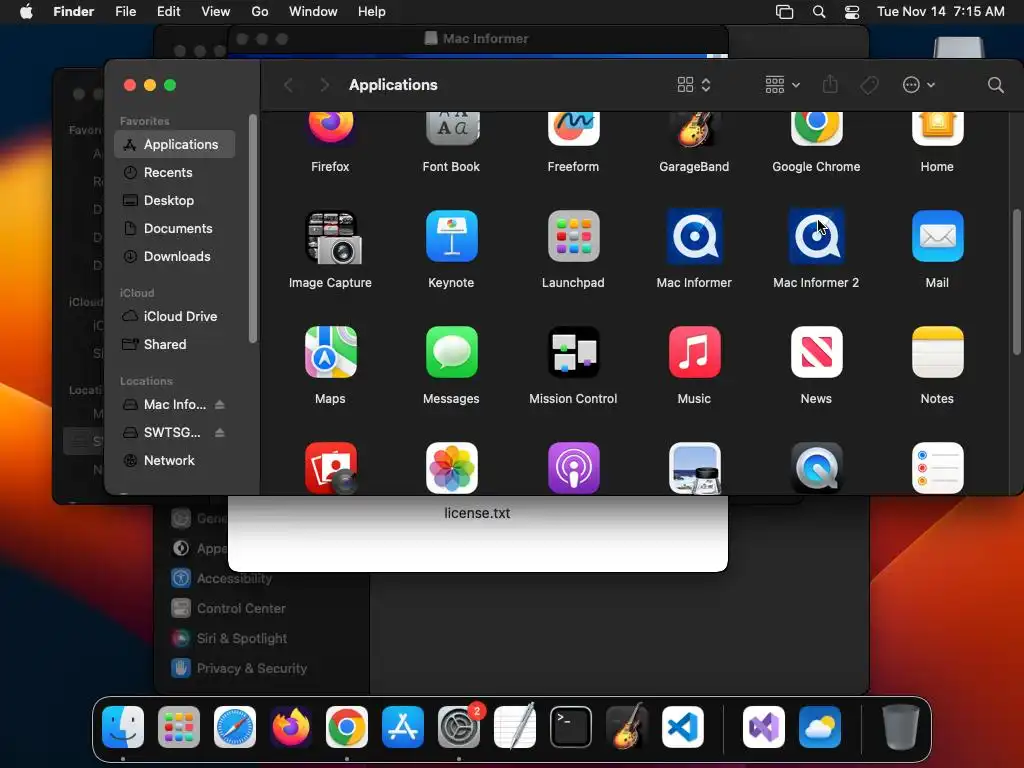Open the Action ellipsis menu dropdown
1024x768 pixels.
[x=918, y=85]
